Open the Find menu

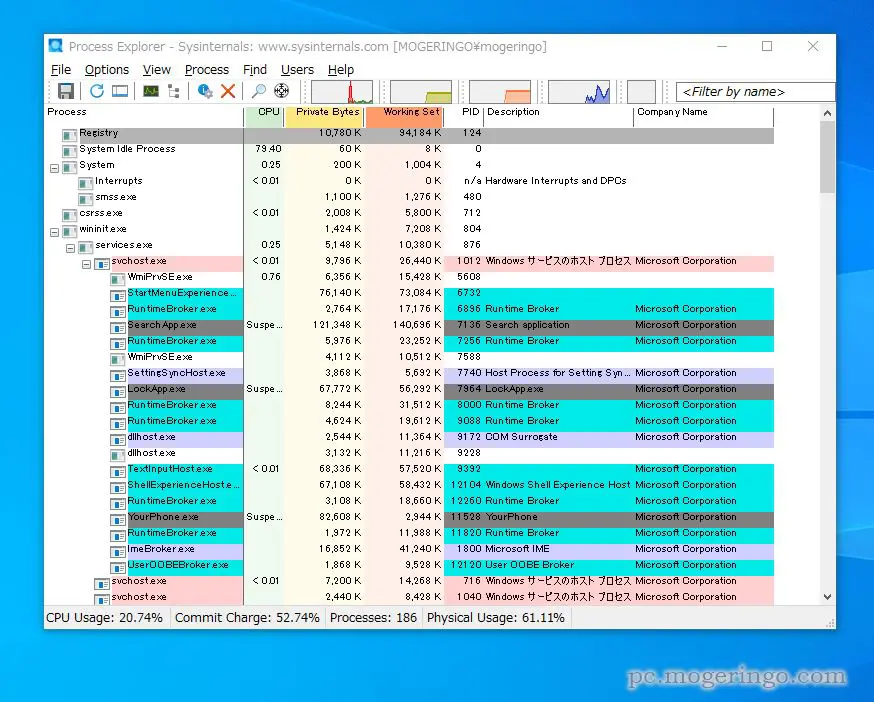coord(255,70)
